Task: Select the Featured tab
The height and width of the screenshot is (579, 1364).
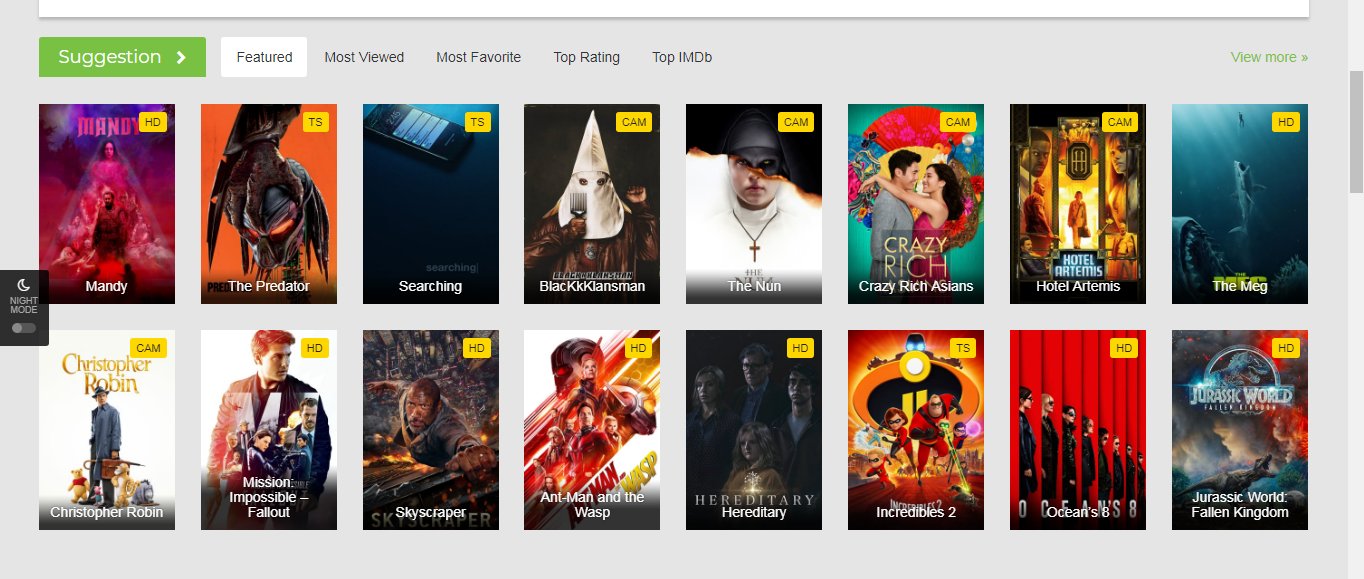Action: (264, 57)
